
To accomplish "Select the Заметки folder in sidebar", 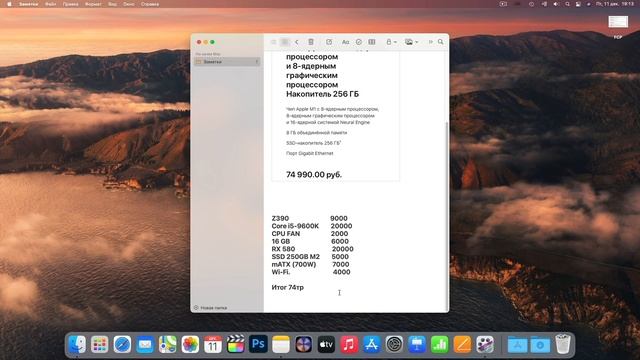I will tap(227, 62).
